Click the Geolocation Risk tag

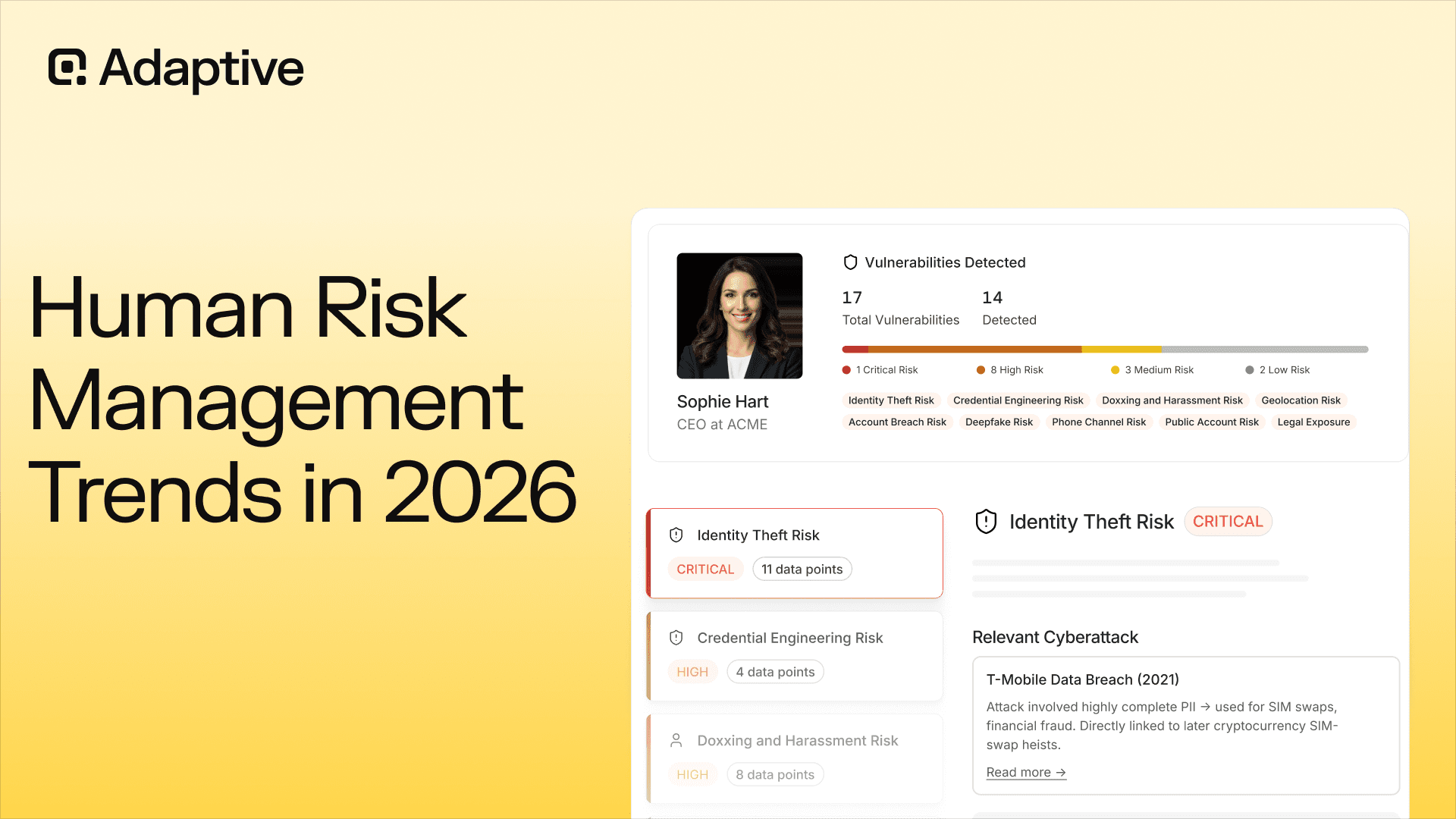[x=1301, y=400]
